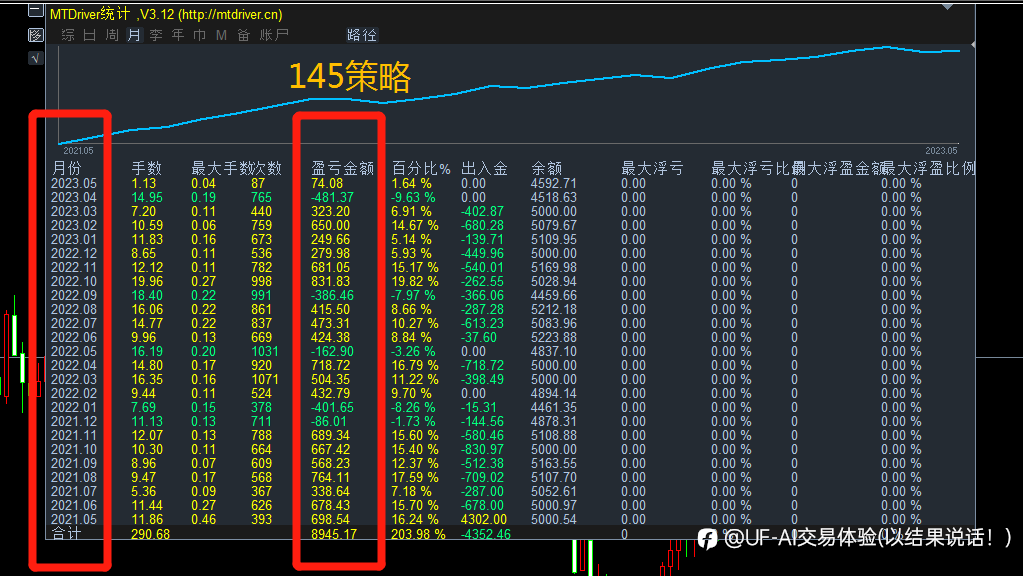Click the 月份 column header
The image size is (1023, 576).
tap(67, 168)
